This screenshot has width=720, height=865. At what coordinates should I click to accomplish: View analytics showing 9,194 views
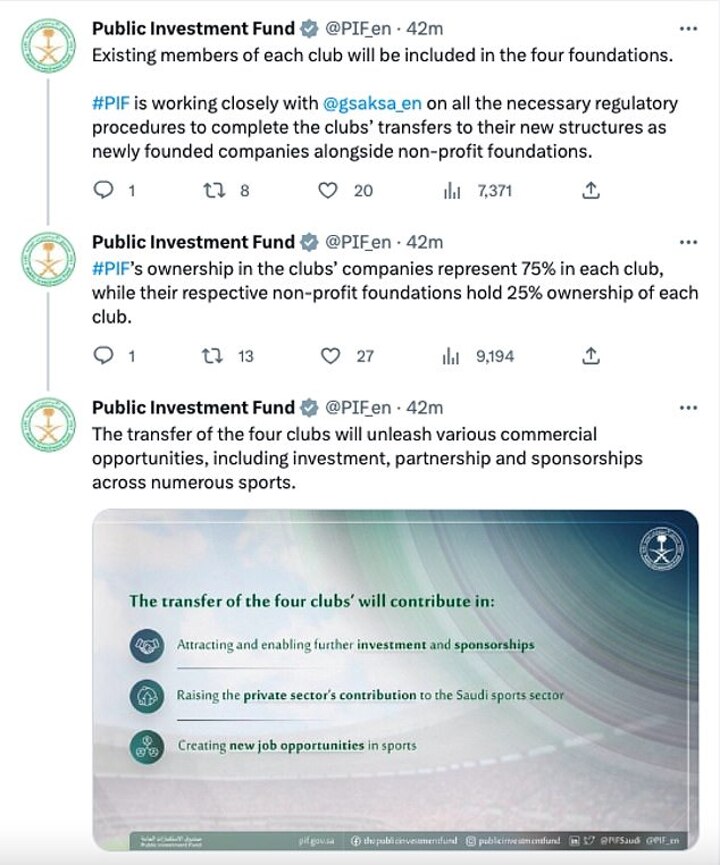tap(451, 355)
